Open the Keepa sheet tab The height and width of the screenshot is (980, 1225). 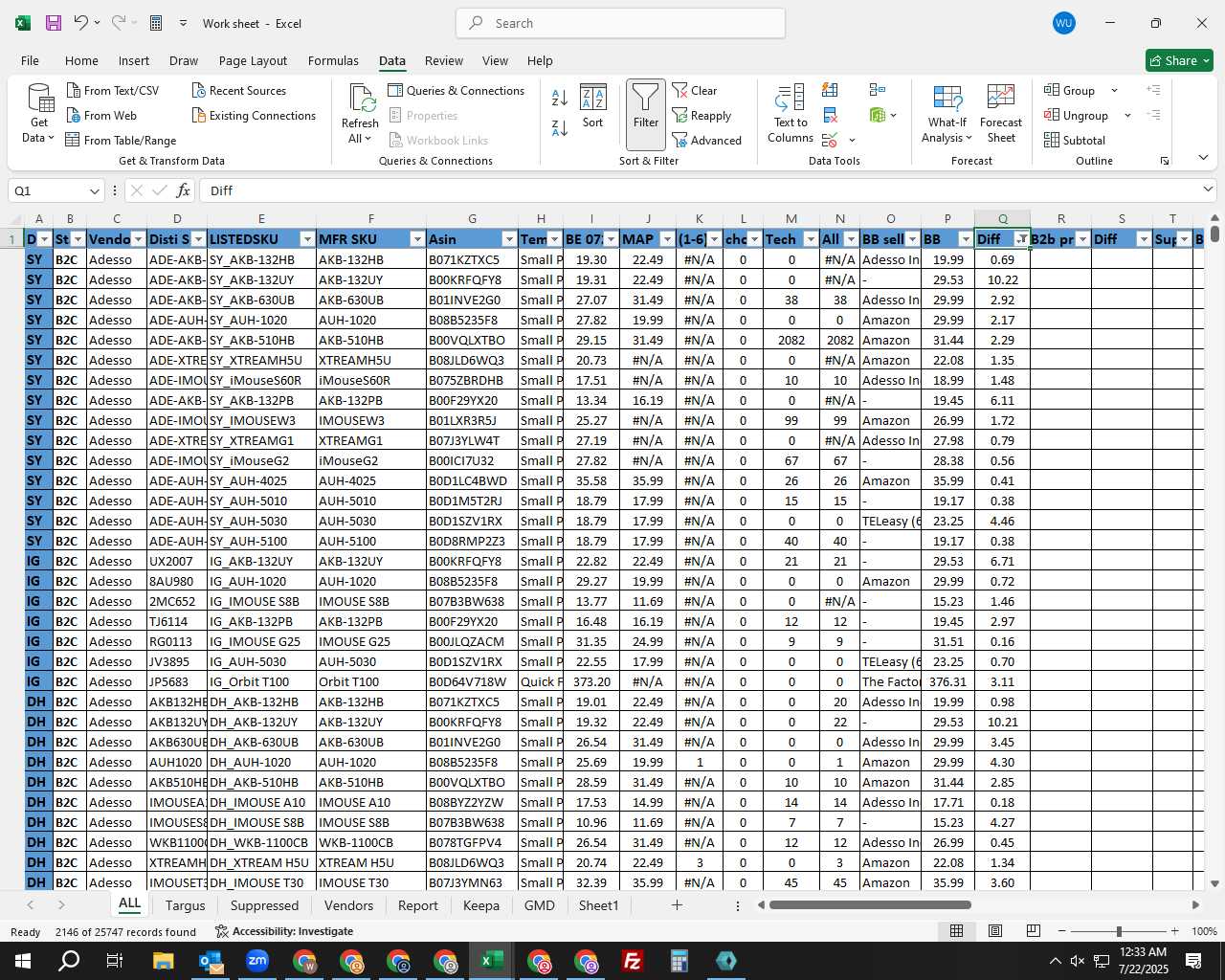coord(481,905)
